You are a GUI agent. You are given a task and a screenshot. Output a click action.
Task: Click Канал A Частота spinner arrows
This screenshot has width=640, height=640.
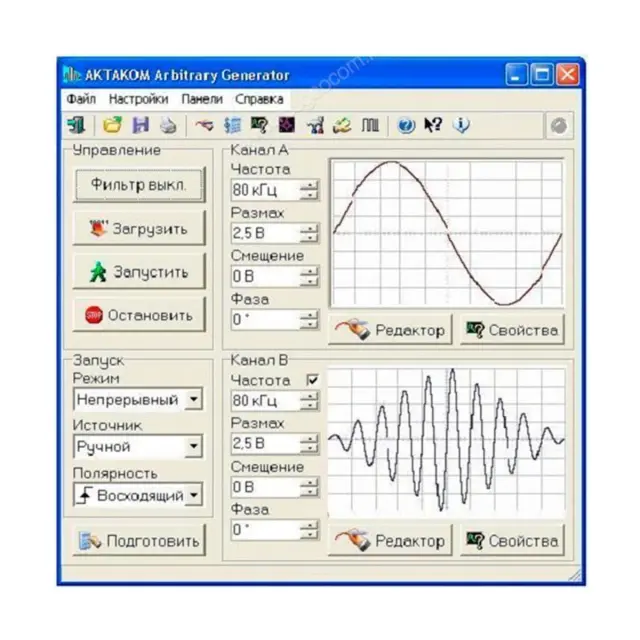tap(309, 190)
